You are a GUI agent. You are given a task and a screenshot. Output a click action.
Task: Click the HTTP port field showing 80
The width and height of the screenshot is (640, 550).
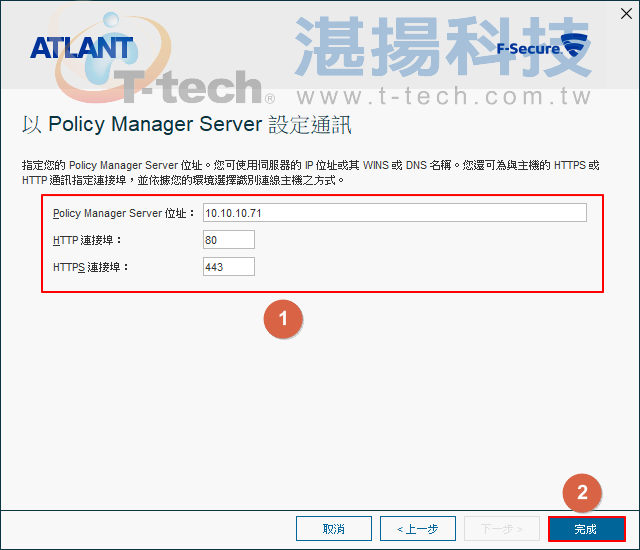point(229,240)
